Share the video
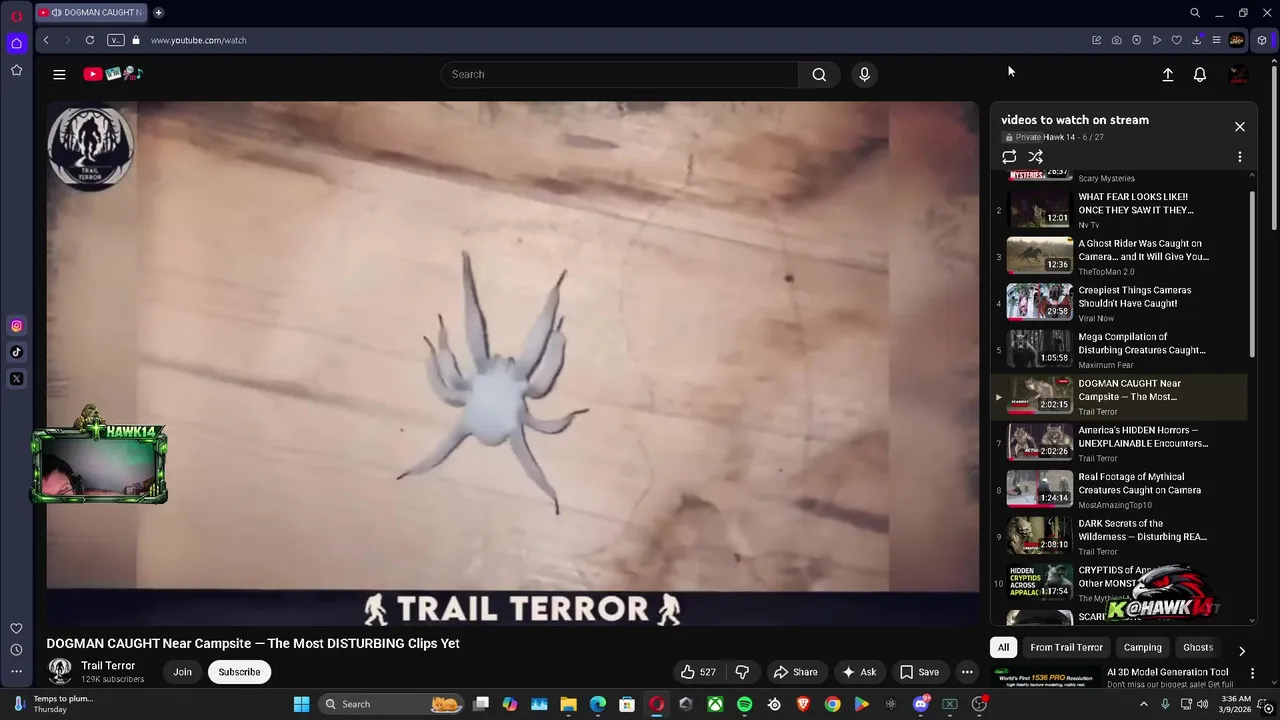Image resolution: width=1280 pixels, height=720 pixels. pyautogui.click(x=796, y=672)
